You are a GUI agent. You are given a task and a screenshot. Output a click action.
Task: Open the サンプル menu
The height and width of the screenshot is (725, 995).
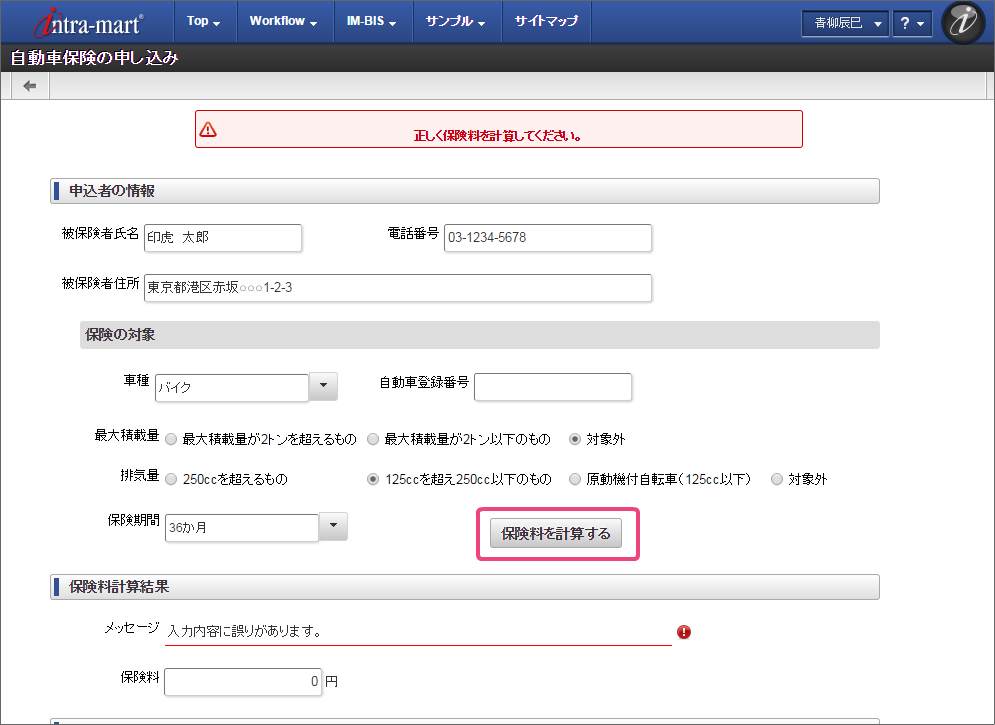click(x=455, y=21)
